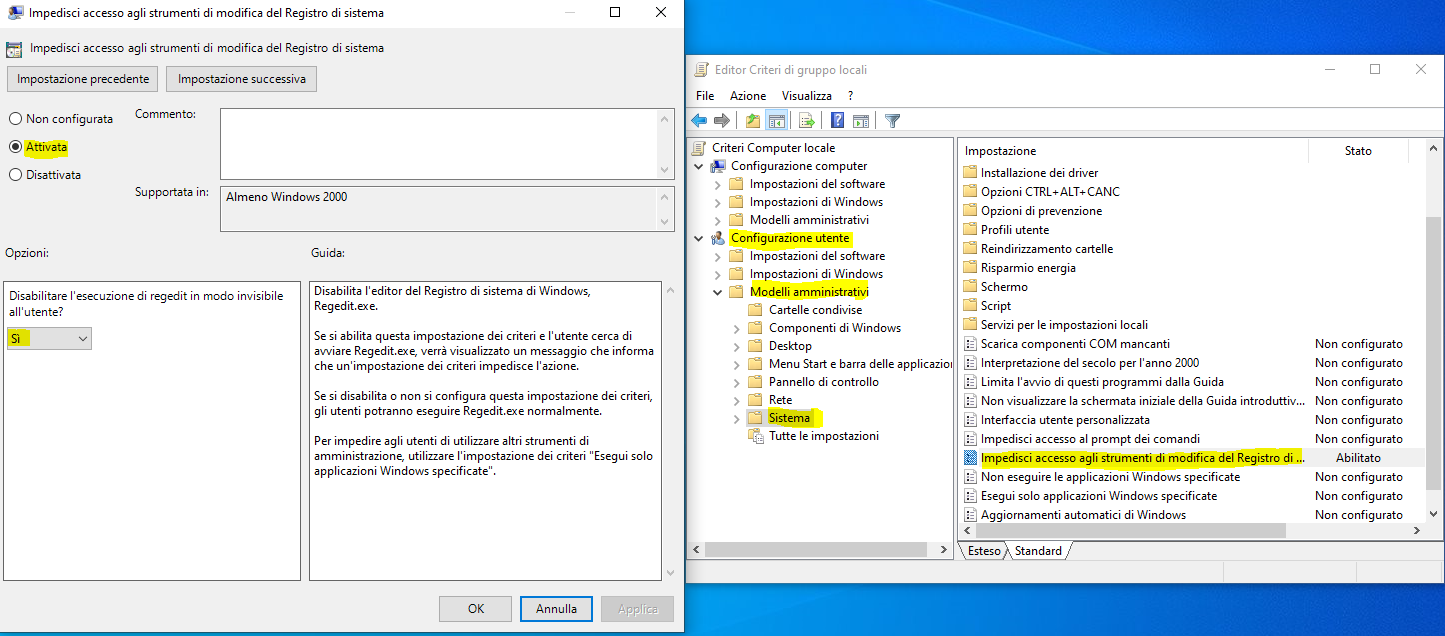Click the Impostazione successiva button
Viewport: 1445px width, 636px height.
coord(241,79)
